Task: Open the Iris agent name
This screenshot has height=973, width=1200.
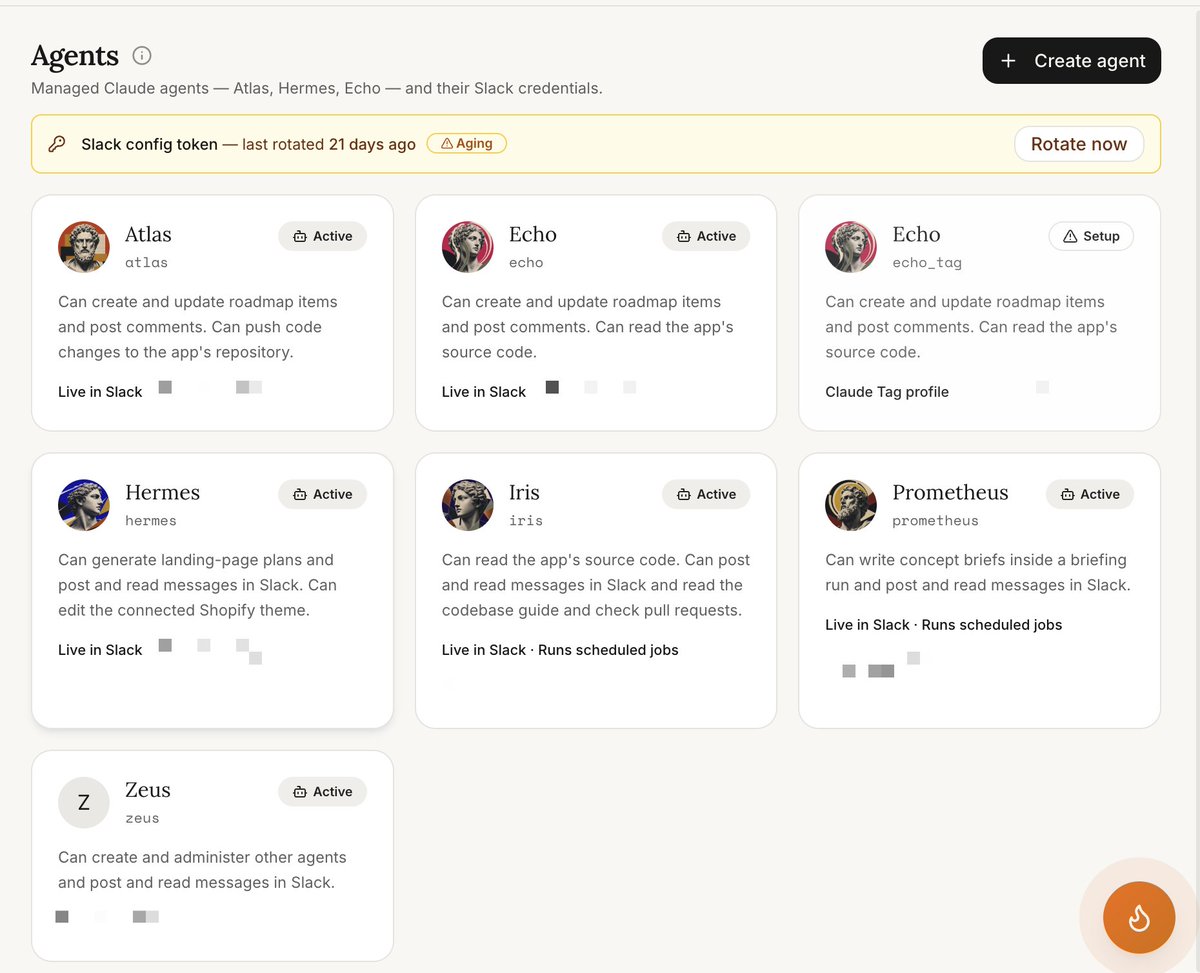Action: tap(524, 492)
